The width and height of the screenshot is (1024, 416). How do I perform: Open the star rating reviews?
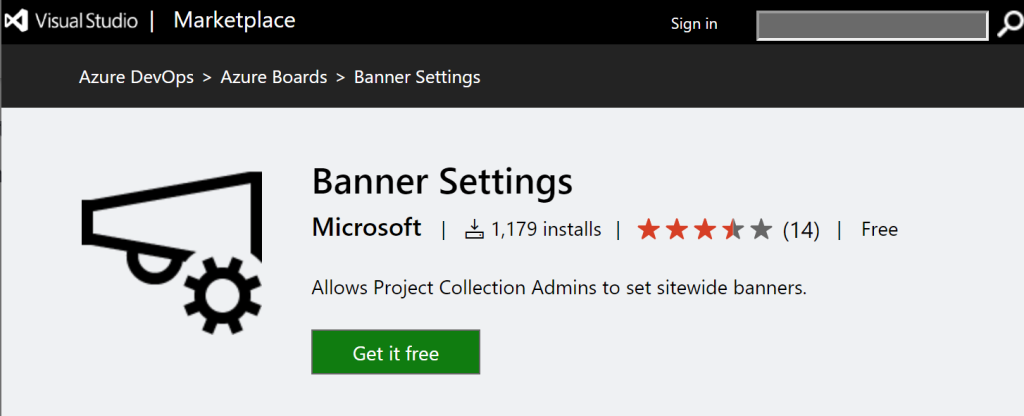tap(705, 229)
